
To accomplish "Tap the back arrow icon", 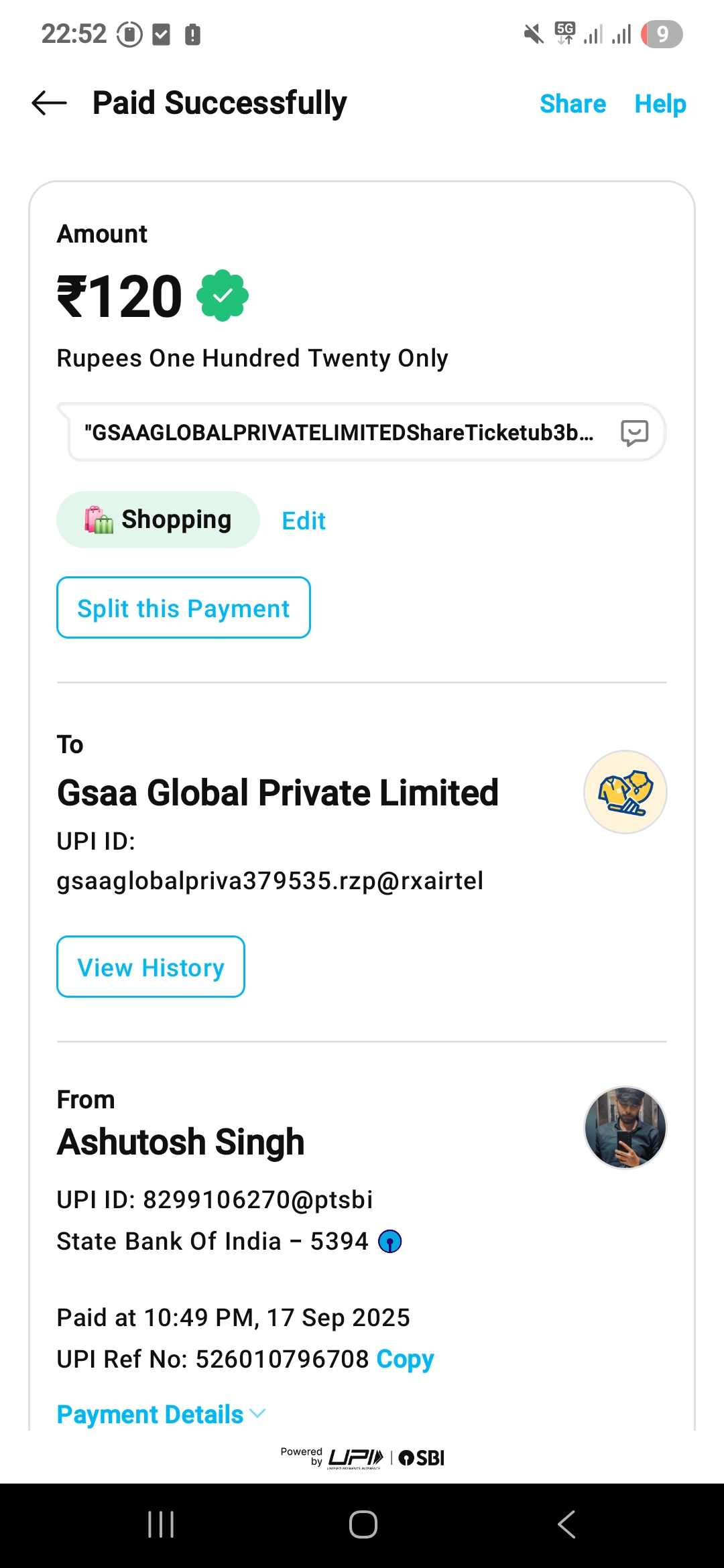I will coord(50,103).
